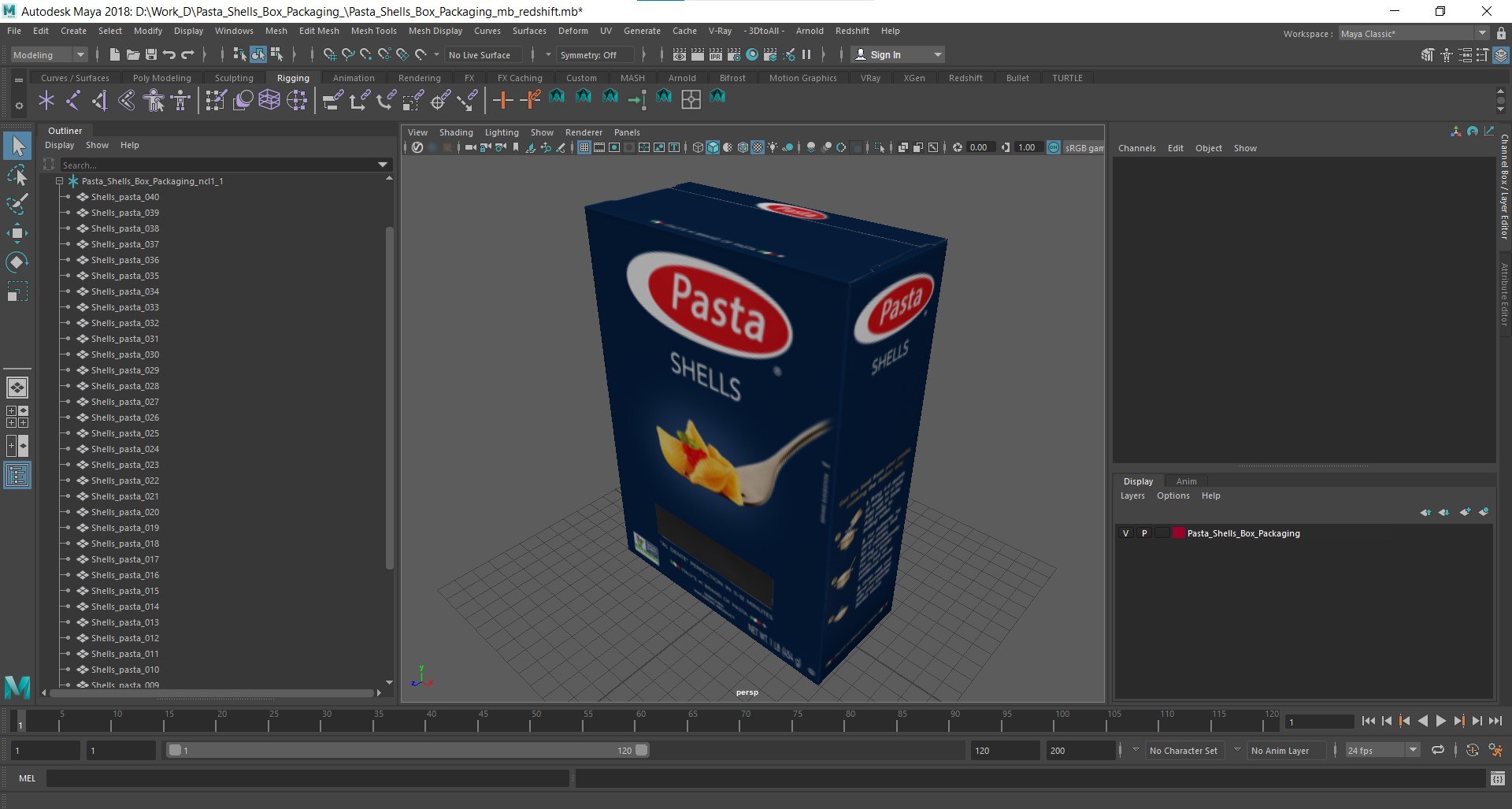This screenshot has height=809, width=1512.
Task: Open the Symmetry Off dropdown
Action: [596, 54]
